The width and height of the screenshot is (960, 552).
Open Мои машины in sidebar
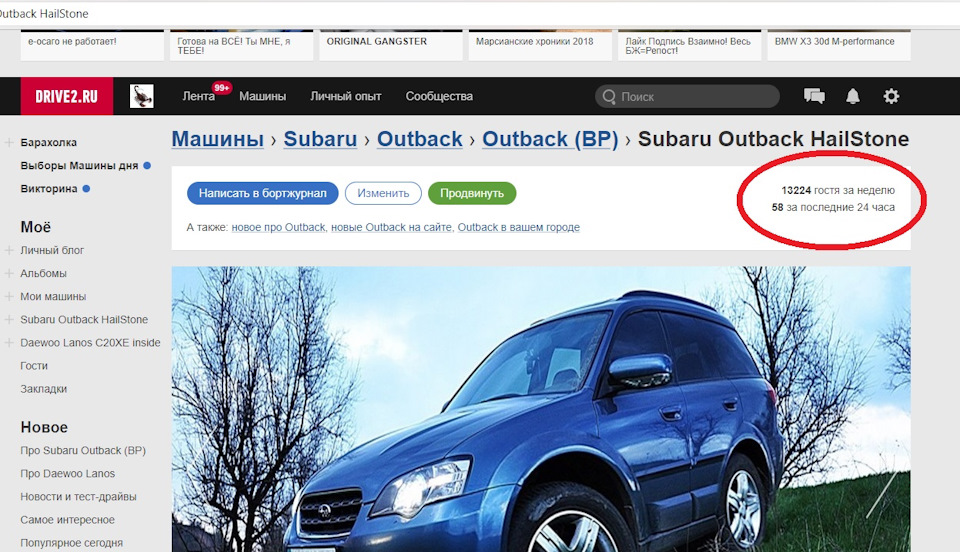click(x=53, y=297)
